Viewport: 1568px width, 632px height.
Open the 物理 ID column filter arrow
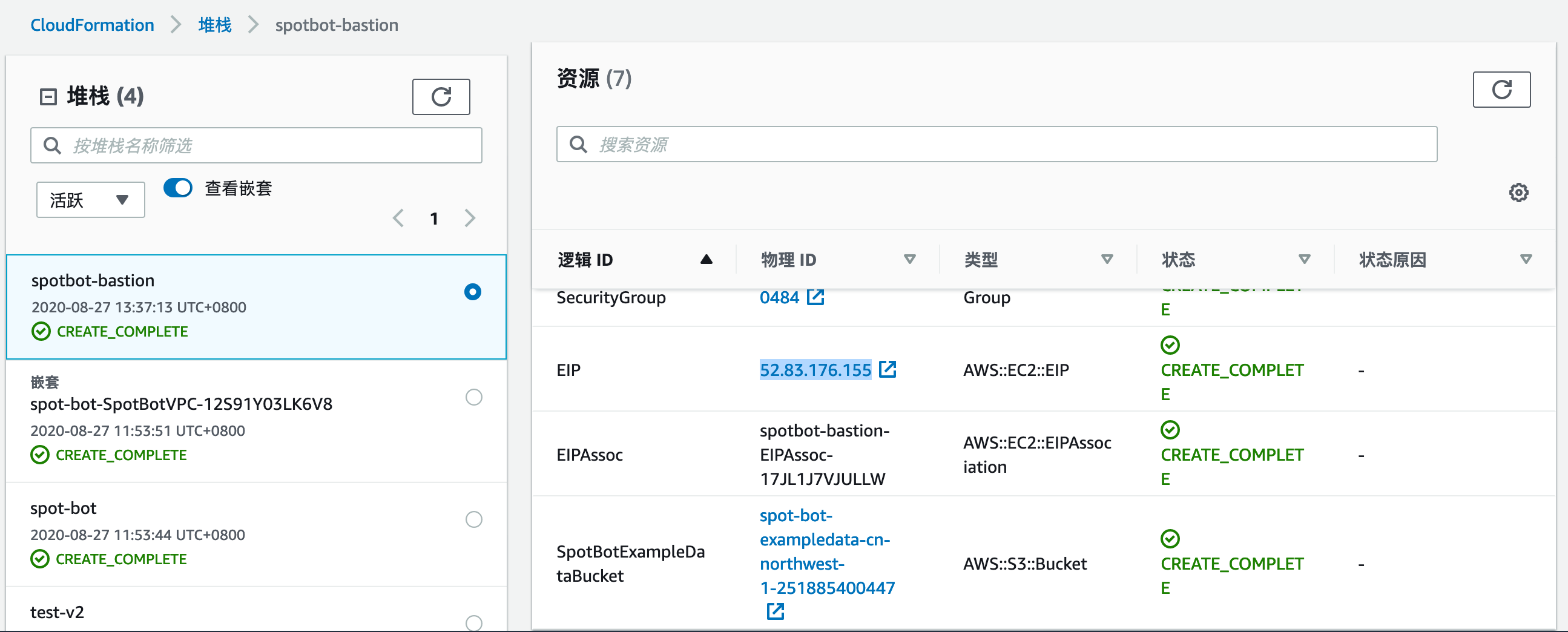coord(909,259)
